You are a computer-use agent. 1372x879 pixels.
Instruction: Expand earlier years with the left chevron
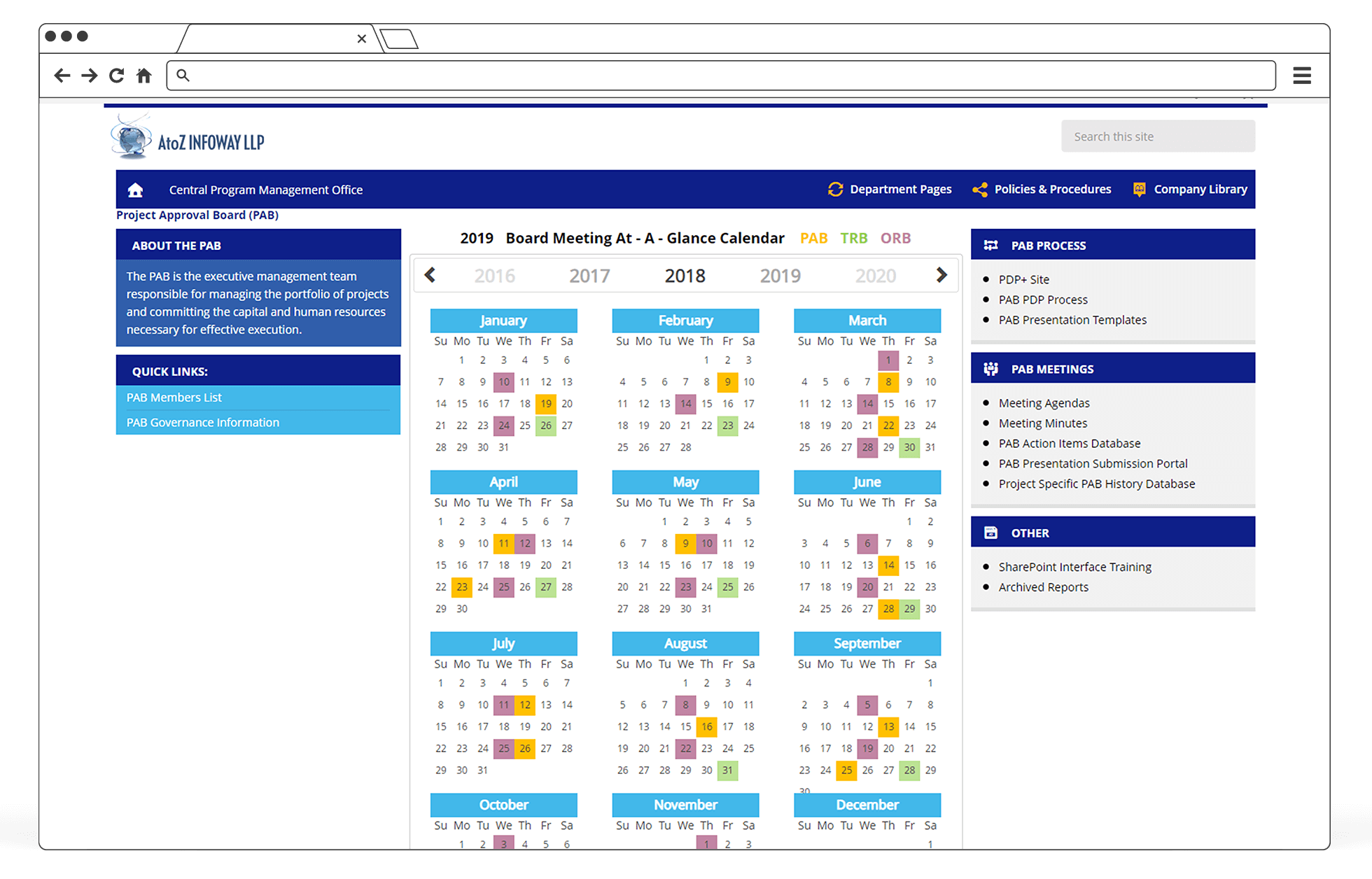(x=430, y=275)
